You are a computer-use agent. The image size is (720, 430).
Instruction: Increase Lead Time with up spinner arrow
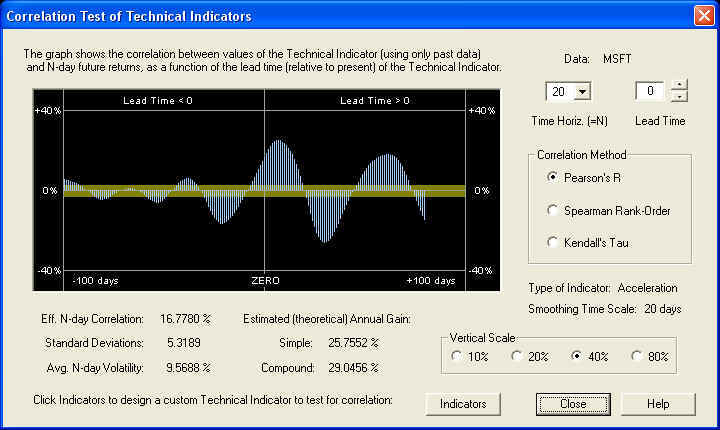[679, 85]
